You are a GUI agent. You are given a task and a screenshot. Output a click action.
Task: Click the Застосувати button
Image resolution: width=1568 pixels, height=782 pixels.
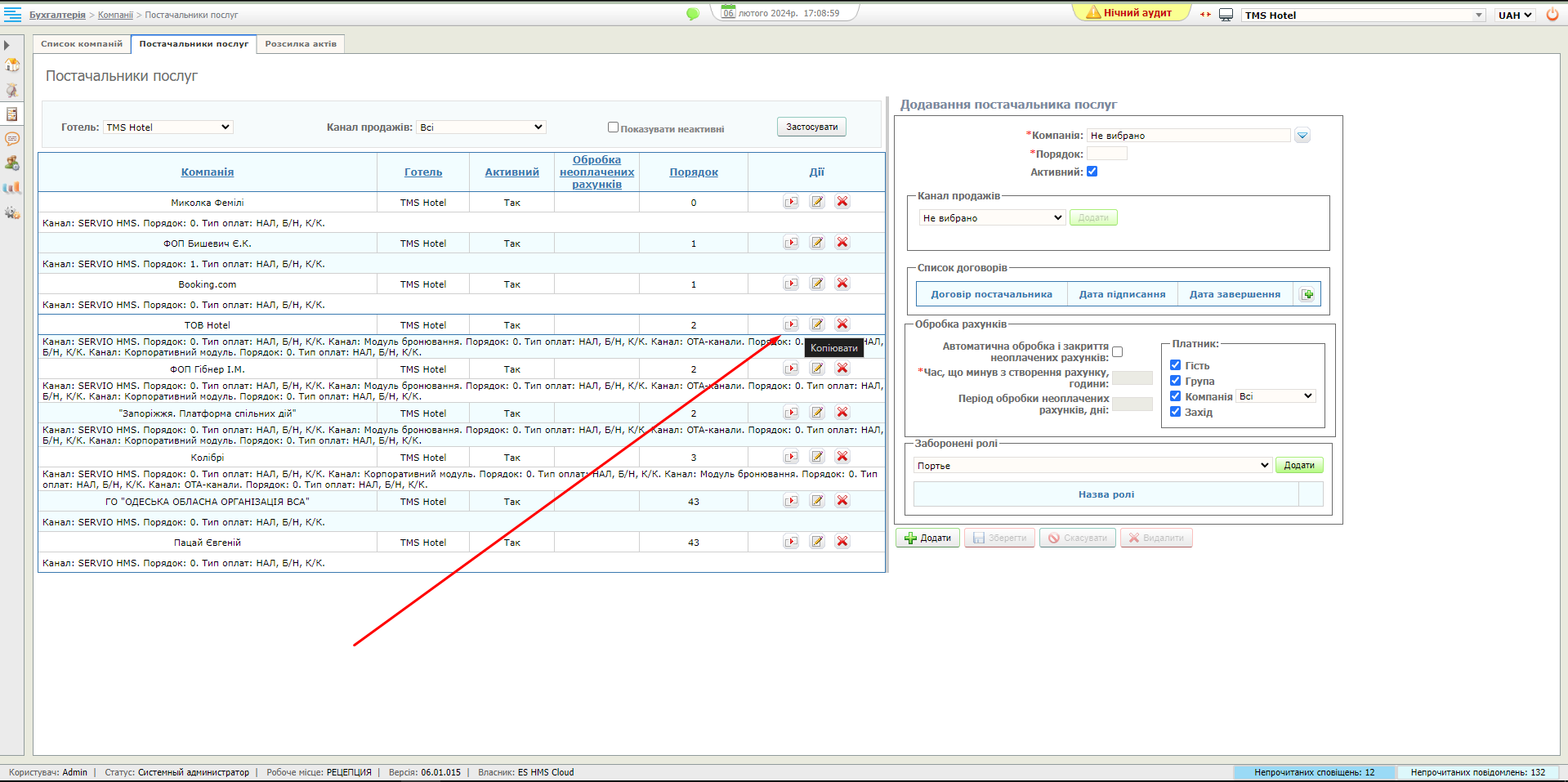pyautogui.click(x=811, y=127)
